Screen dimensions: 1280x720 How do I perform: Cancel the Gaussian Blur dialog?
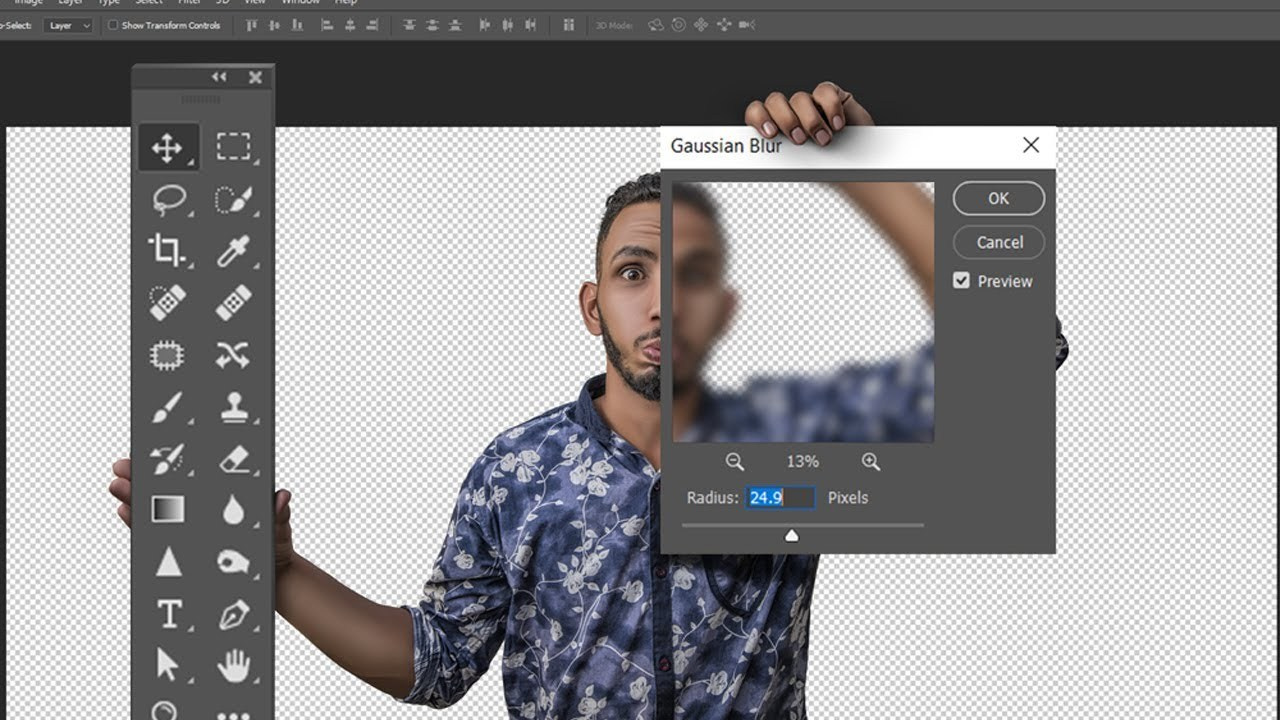[x=998, y=242]
